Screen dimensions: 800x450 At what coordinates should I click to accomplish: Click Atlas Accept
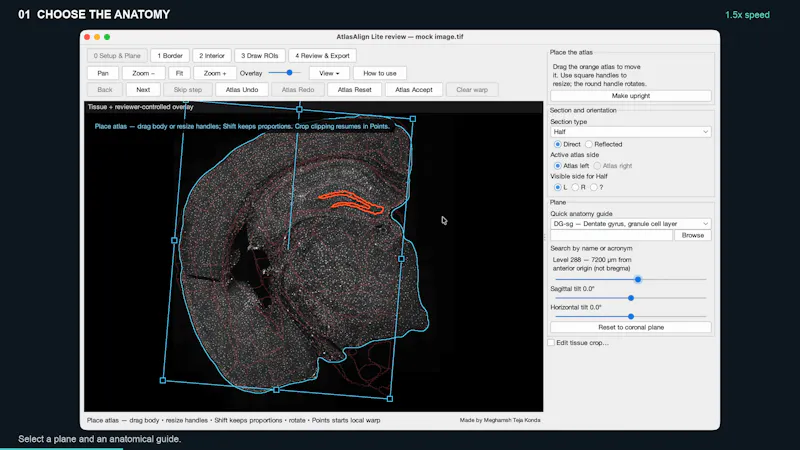click(414, 90)
